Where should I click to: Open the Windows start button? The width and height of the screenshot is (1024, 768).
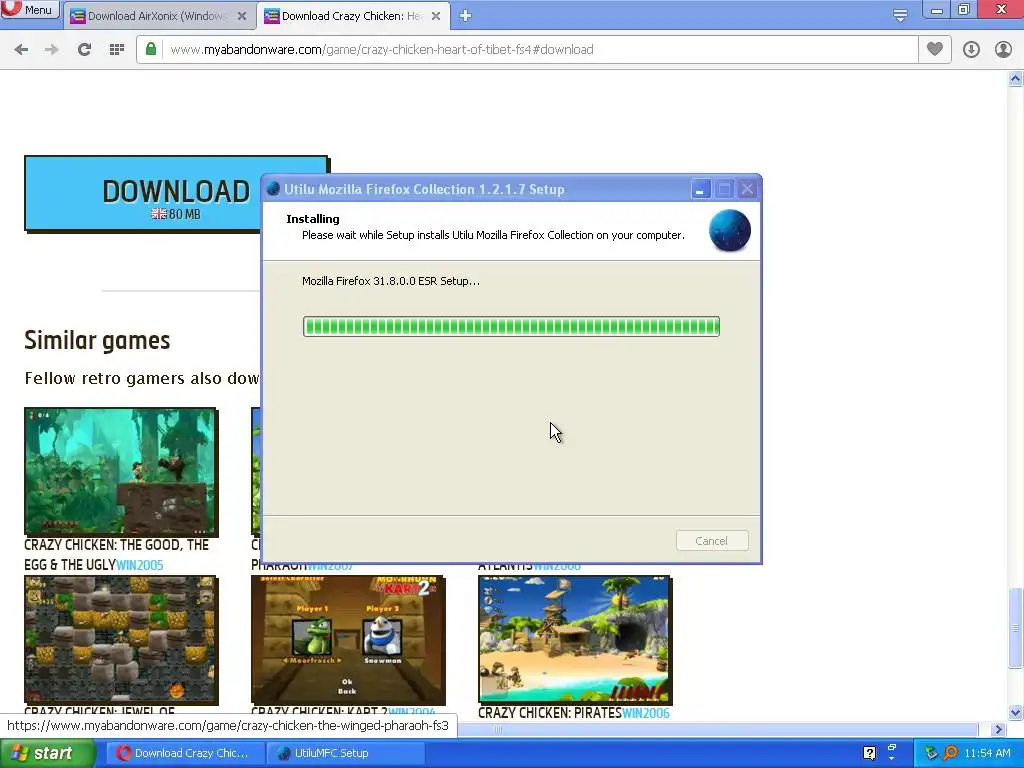(47, 753)
